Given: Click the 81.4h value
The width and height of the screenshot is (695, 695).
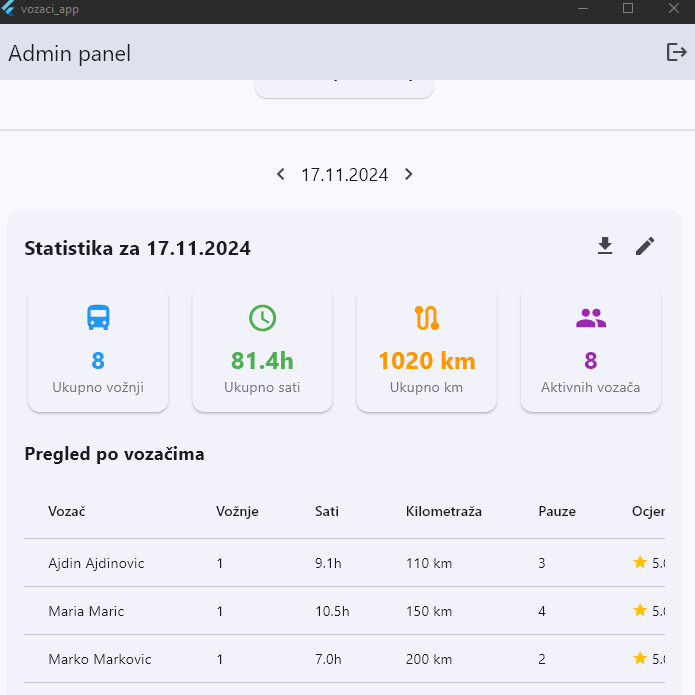Looking at the screenshot, I should [x=262, y=360].
